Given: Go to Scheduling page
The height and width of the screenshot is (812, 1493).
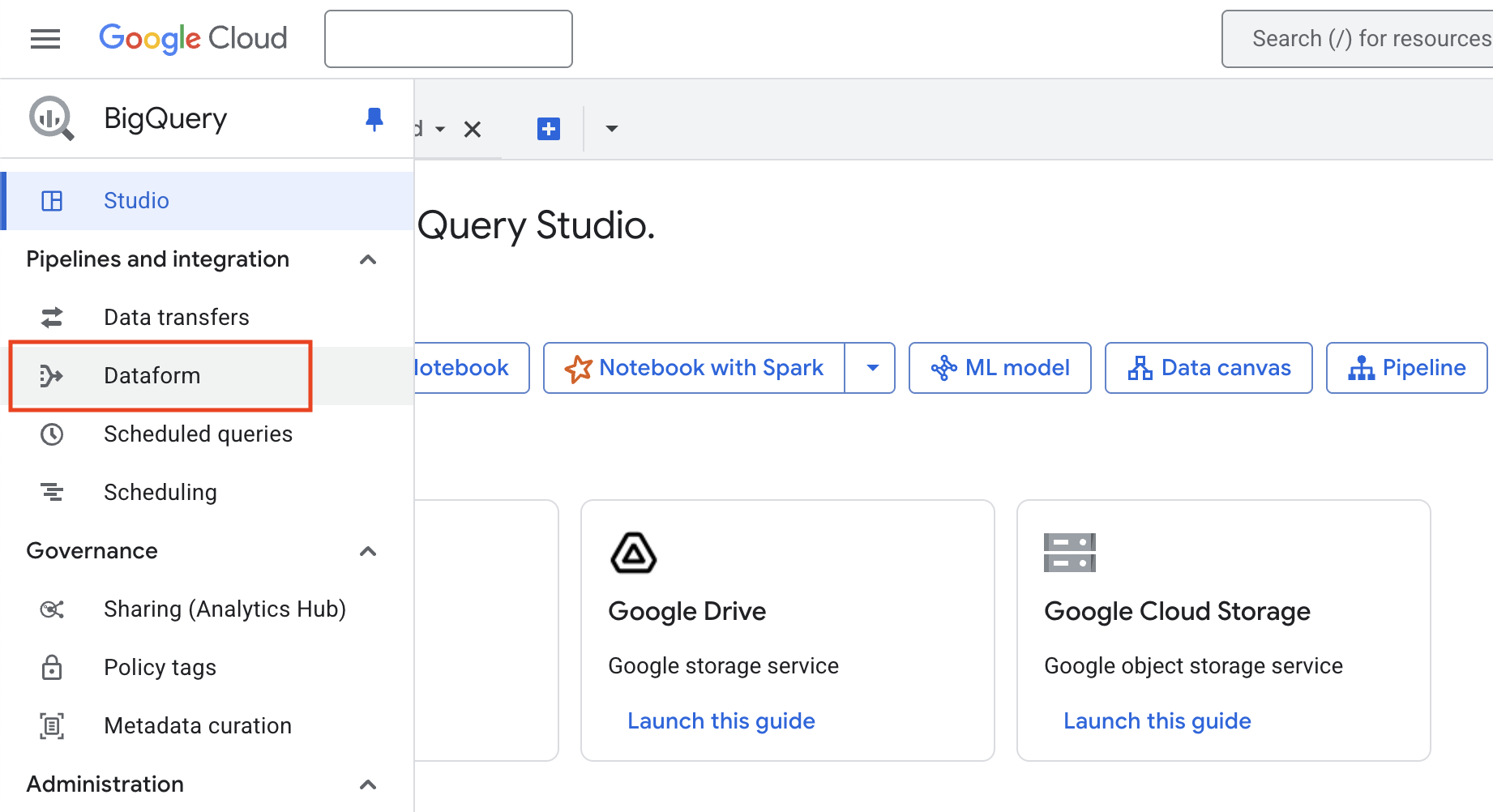Looking at the screenshot, I should (x=207, y=492).
